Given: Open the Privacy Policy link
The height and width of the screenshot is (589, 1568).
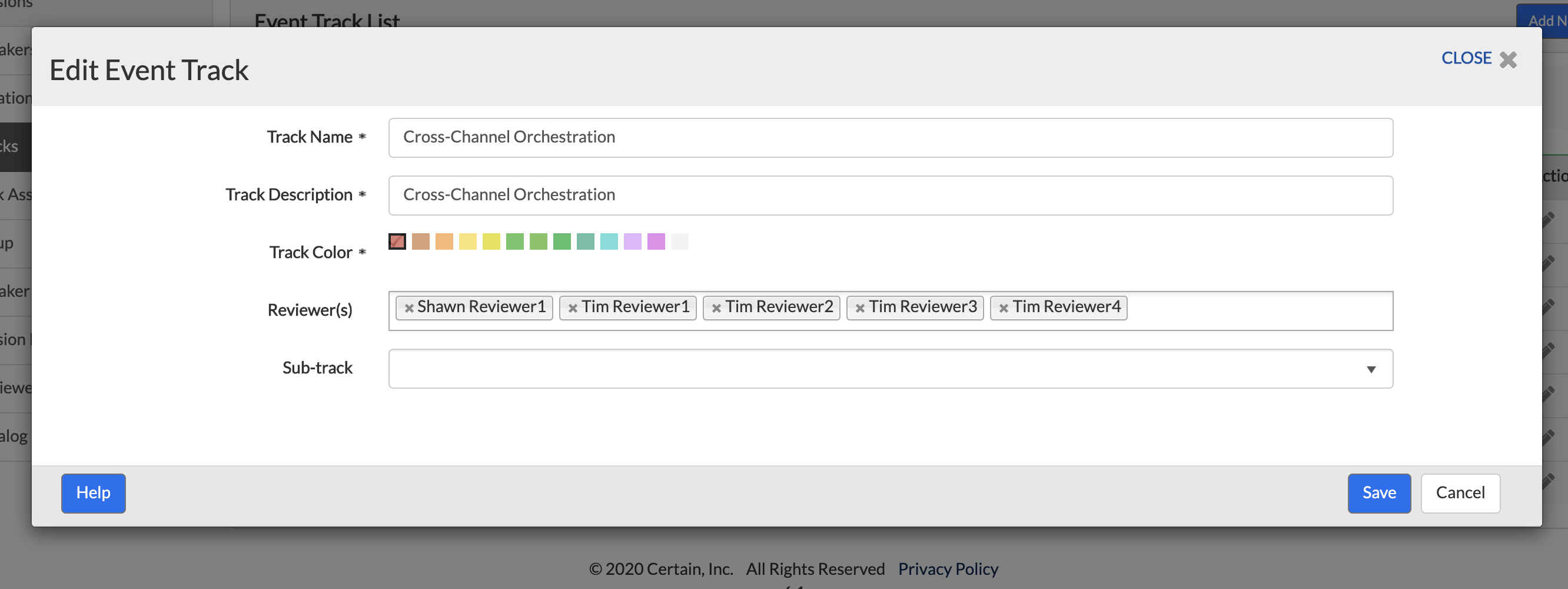Looking at the screenshot, I should (948, 569).
